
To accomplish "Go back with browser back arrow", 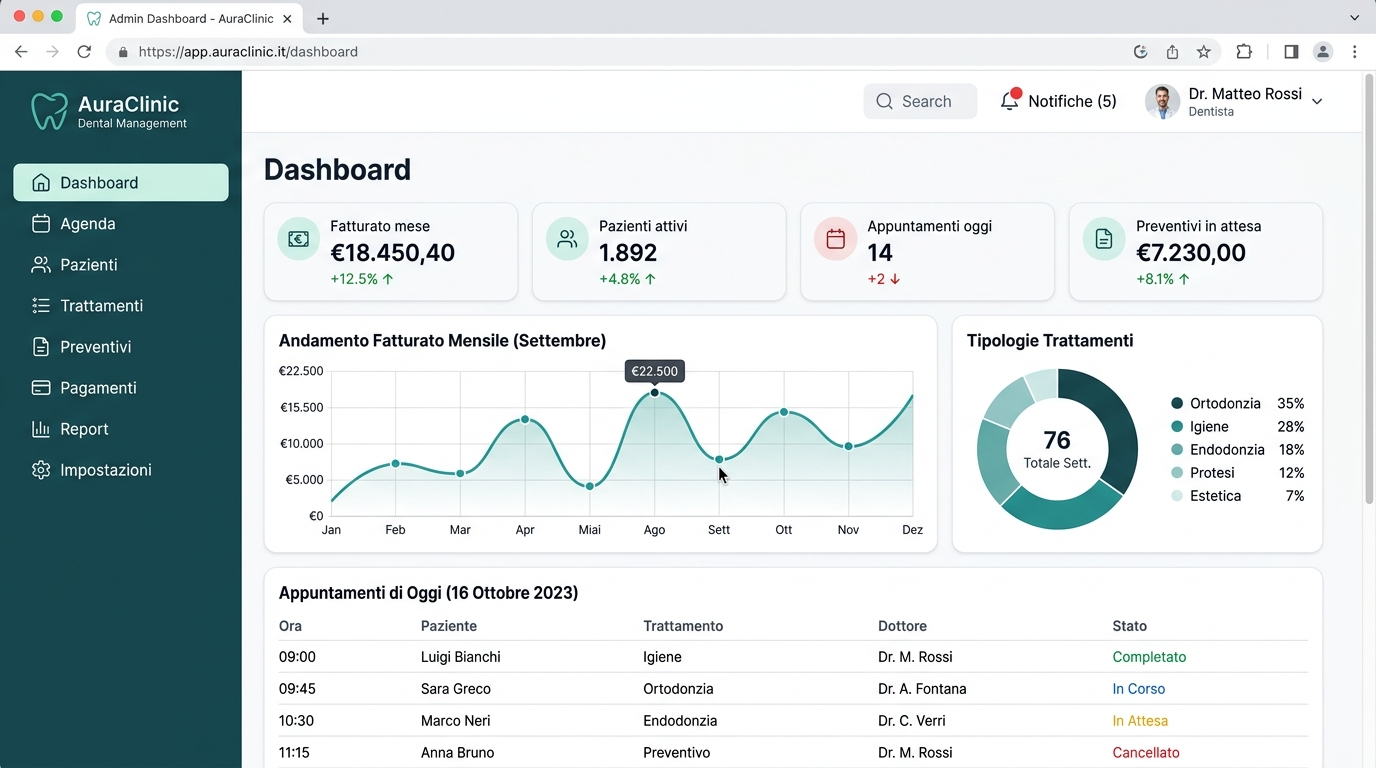I will pyautogui.click(x=21, y=52).
